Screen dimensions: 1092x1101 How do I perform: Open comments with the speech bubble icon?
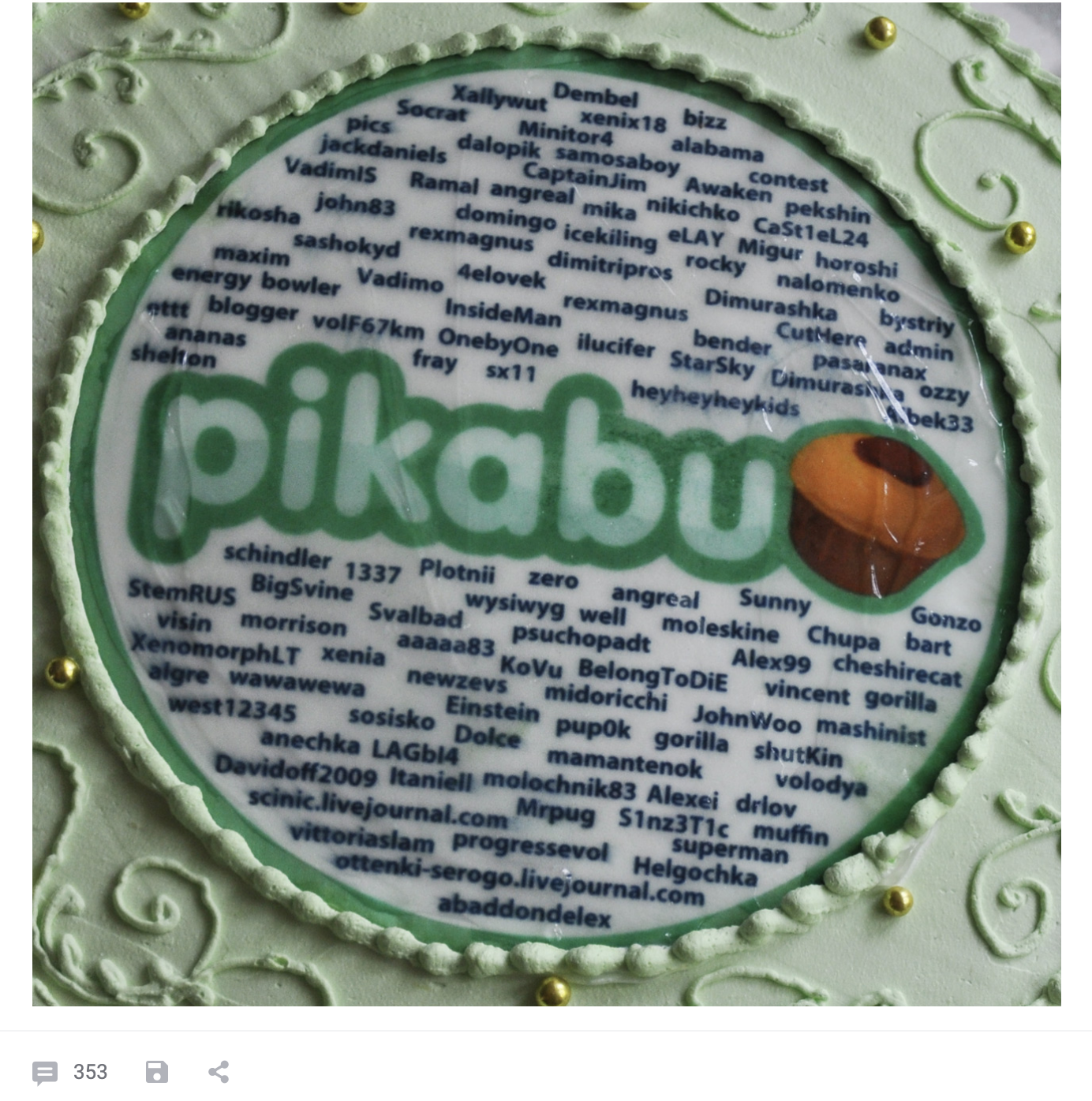click(45, 1073)
